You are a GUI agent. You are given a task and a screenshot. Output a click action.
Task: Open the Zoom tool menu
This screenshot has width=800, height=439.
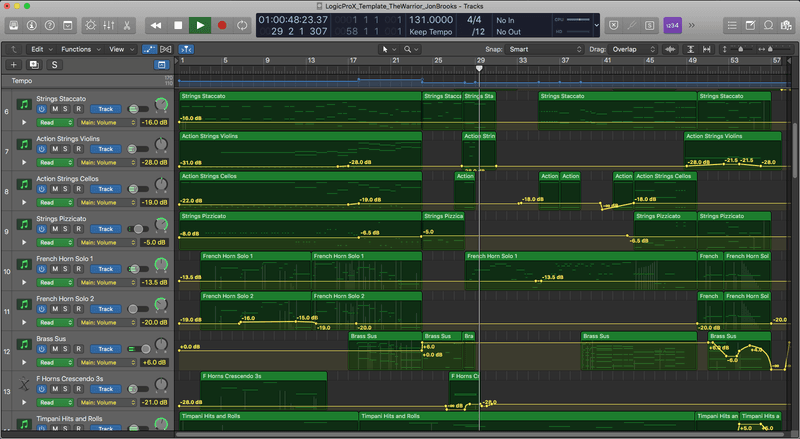411,49
